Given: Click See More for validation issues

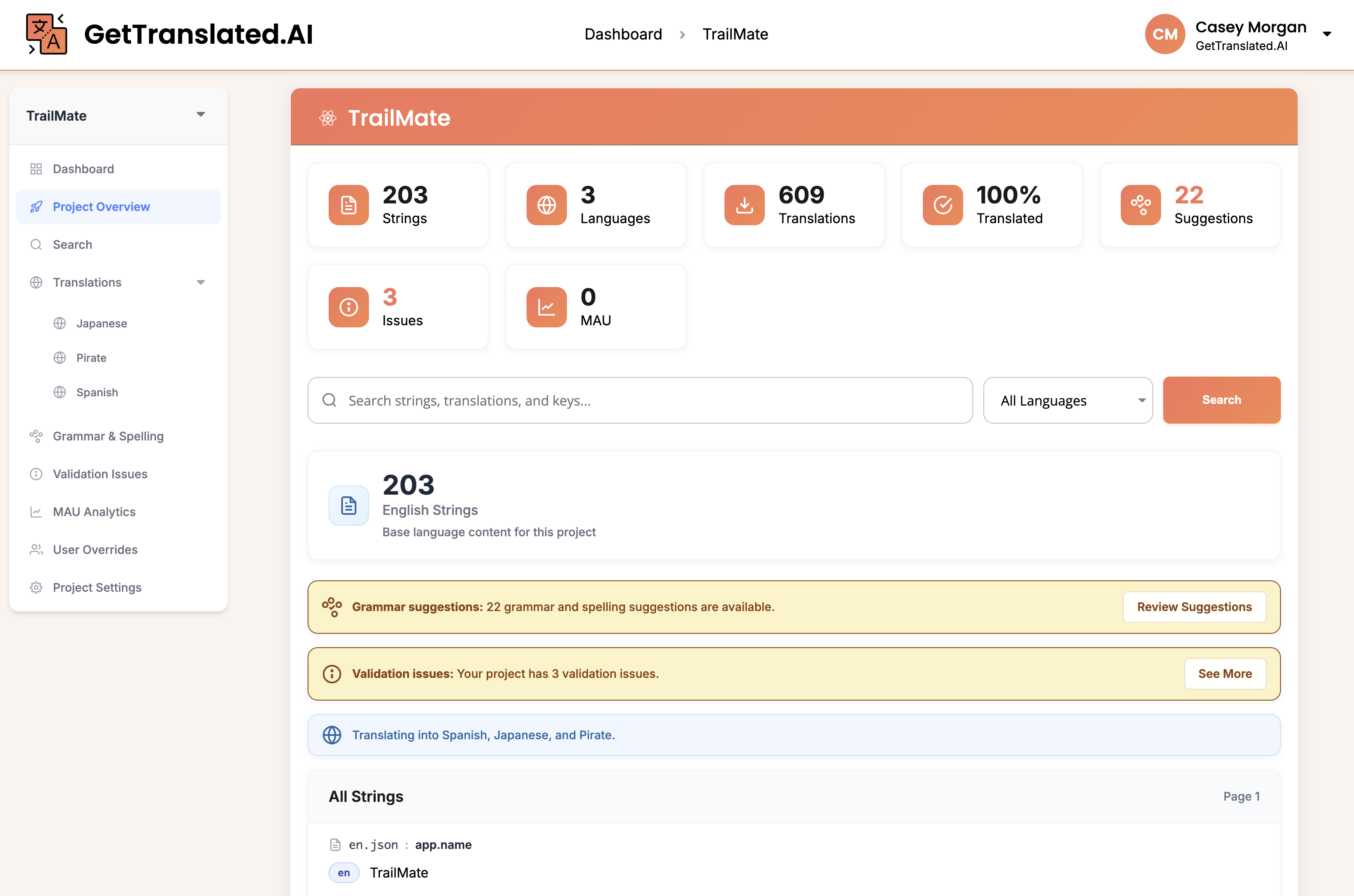Looking at the screenshot, I should click(x=1225, y=674).
